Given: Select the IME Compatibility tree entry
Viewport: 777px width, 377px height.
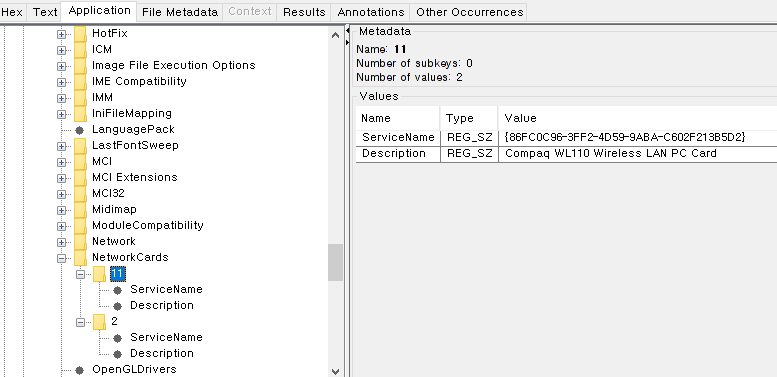Looking at the screenshot, I should click(139, 81).
